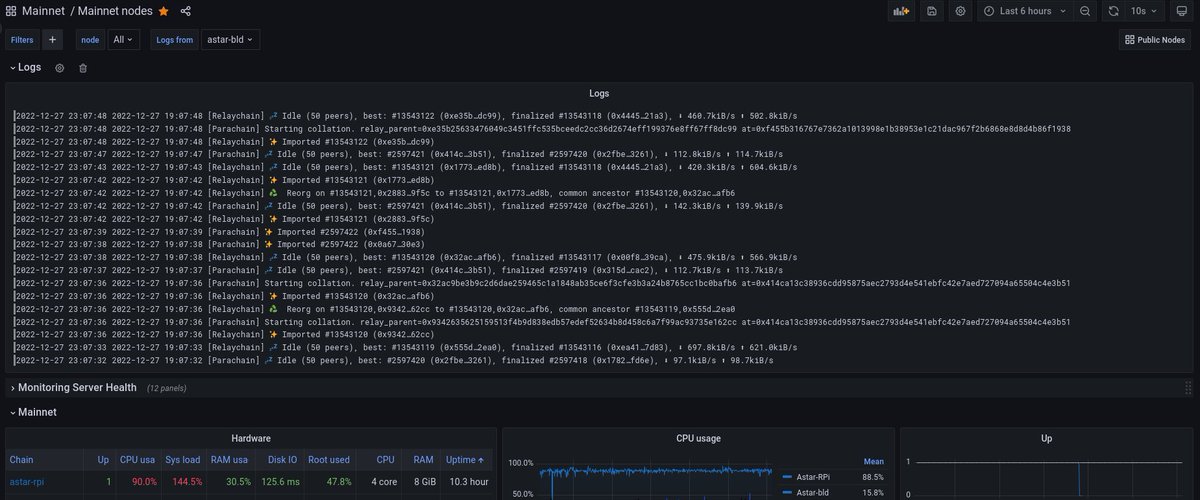The height and width of the screenshot is (500, 1200).
Task: Click the 47.8% Root used cell
Action: pyautogui.click(x=328, y=481)
